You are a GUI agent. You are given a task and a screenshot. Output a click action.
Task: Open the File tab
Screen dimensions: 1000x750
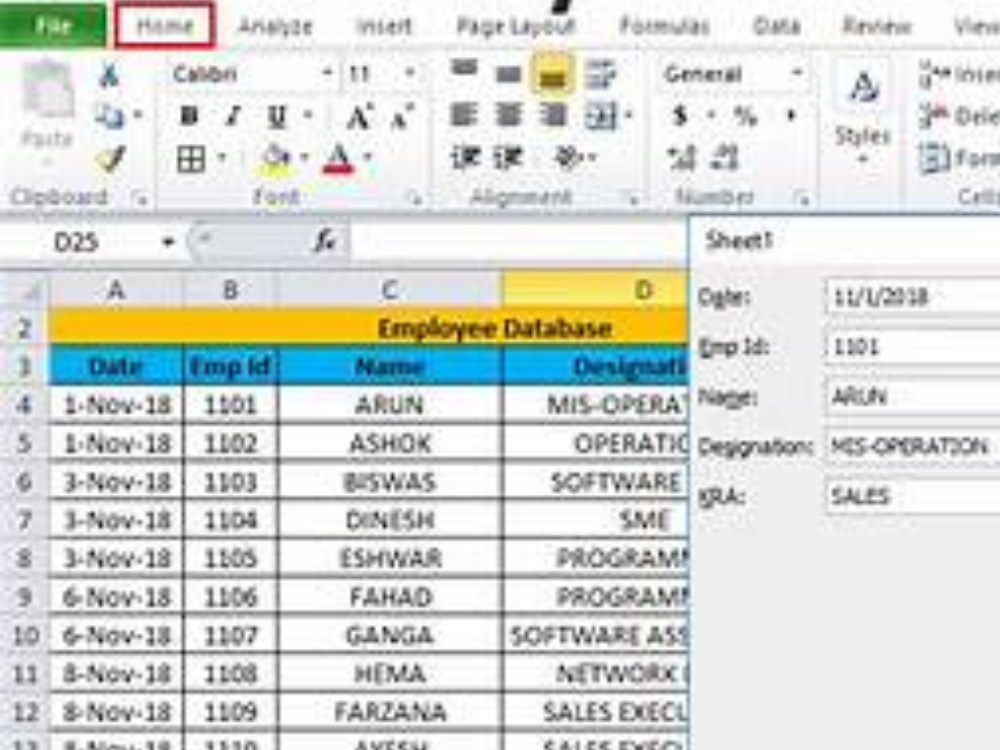pos(52,25)
